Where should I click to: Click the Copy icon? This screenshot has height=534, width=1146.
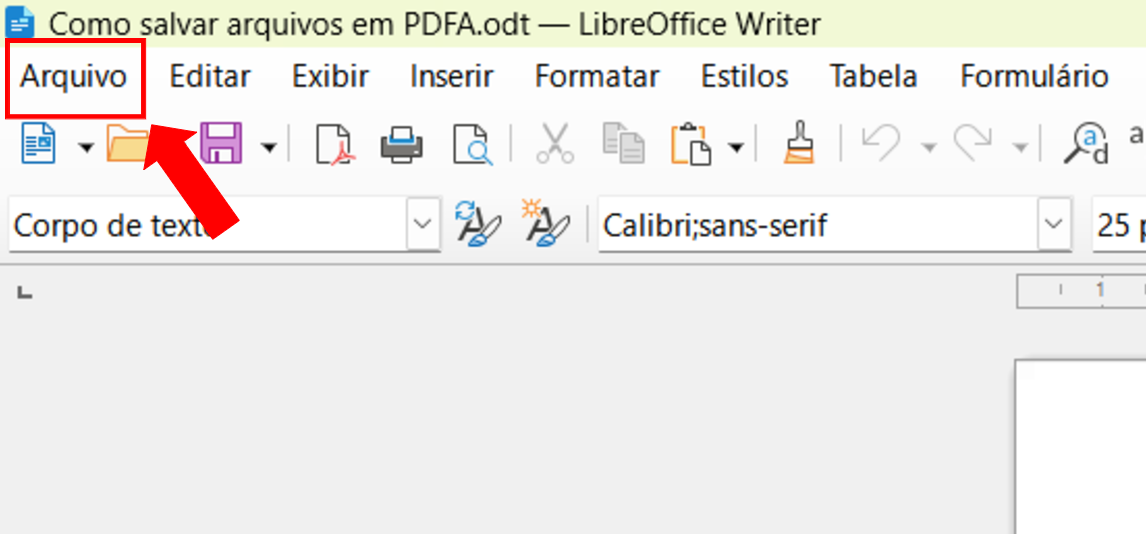(x=623, y=146)
